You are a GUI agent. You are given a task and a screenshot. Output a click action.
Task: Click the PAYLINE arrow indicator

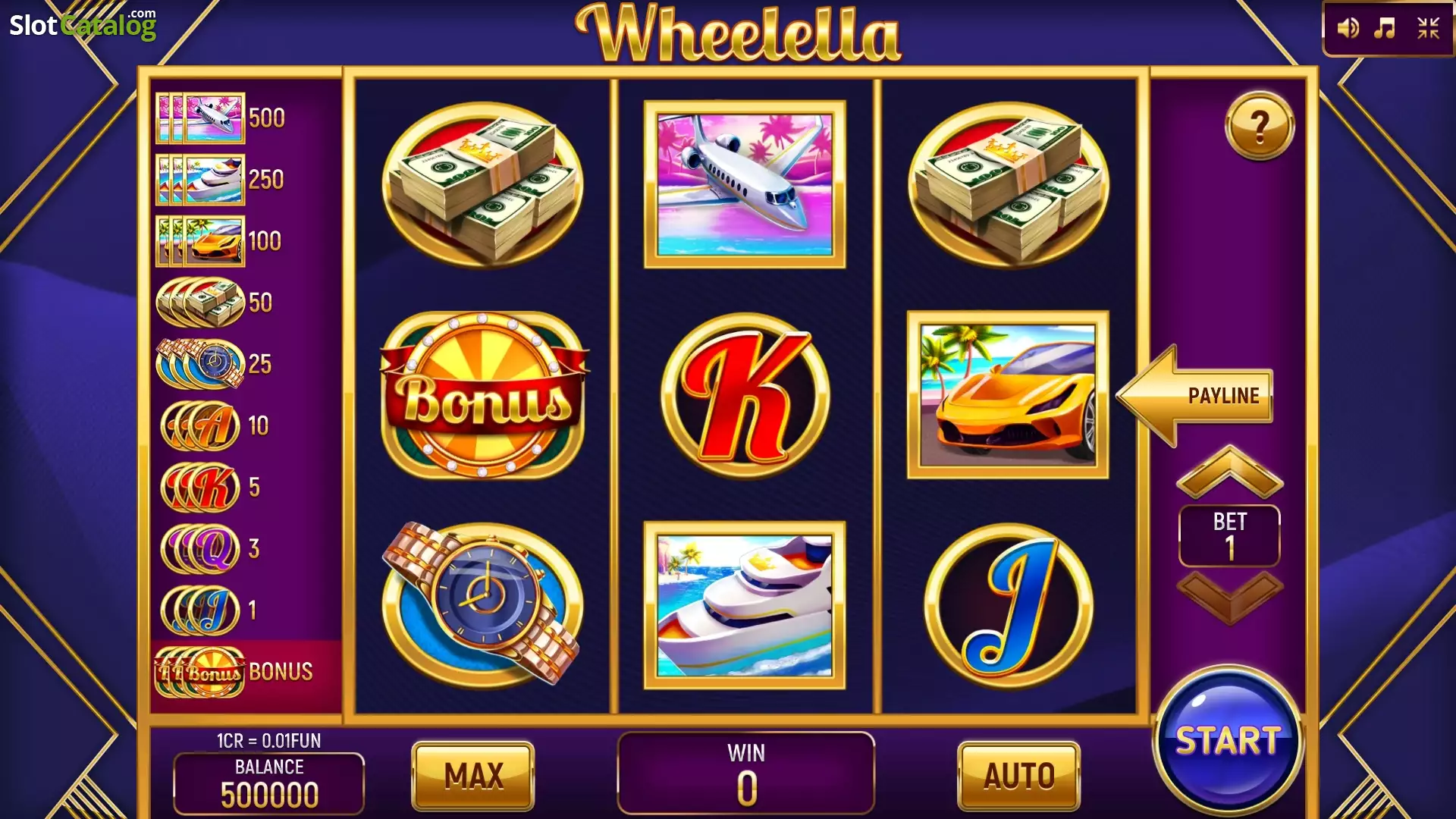tap(1195, 396)
